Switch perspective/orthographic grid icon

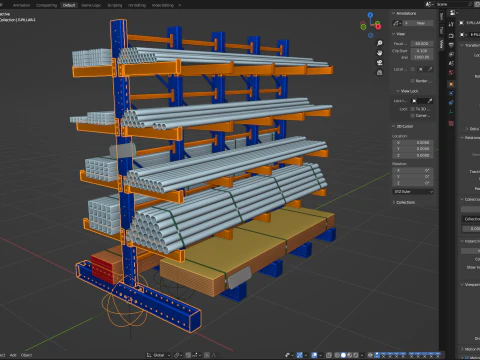(x=379, y=72)
